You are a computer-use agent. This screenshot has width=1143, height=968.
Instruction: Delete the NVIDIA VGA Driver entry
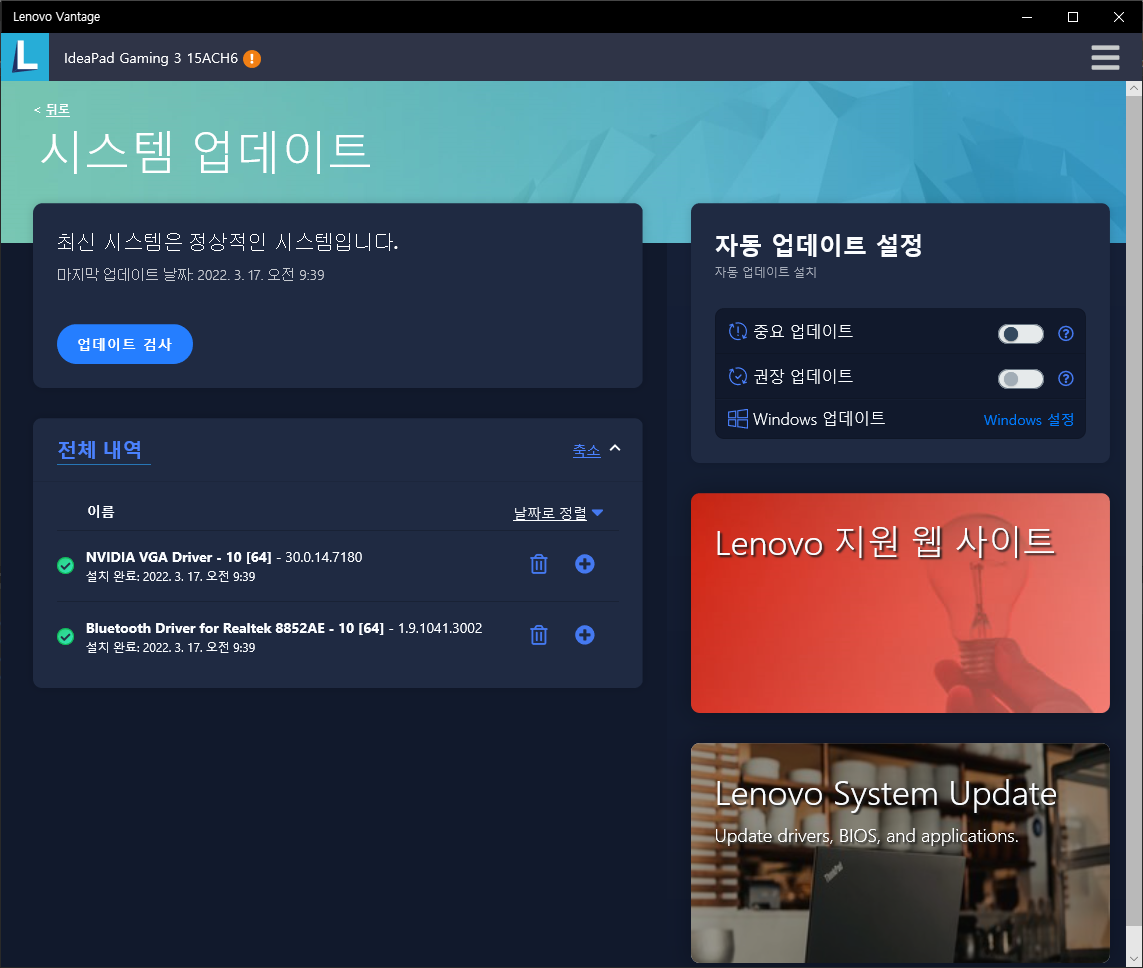[x=539, y=563]
